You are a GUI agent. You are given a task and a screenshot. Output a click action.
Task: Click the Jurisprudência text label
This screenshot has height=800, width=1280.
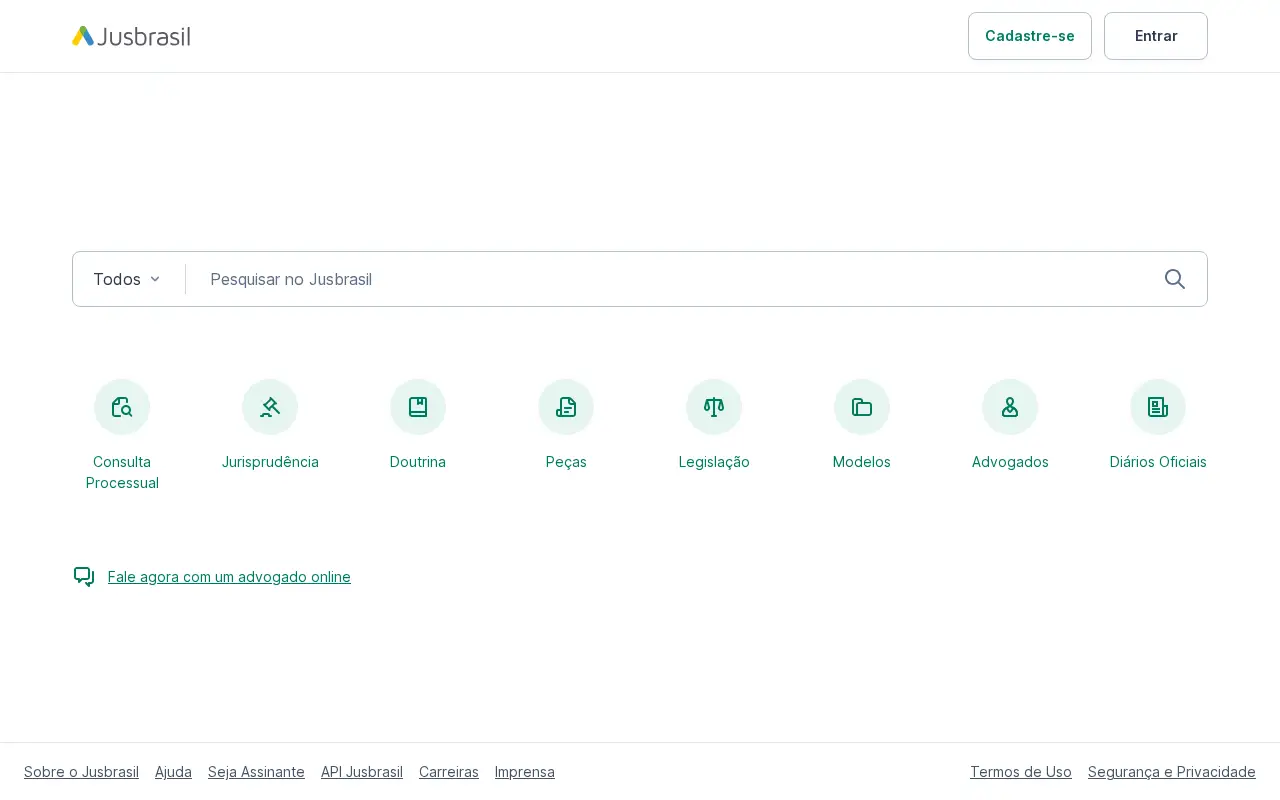click(270, 462)
